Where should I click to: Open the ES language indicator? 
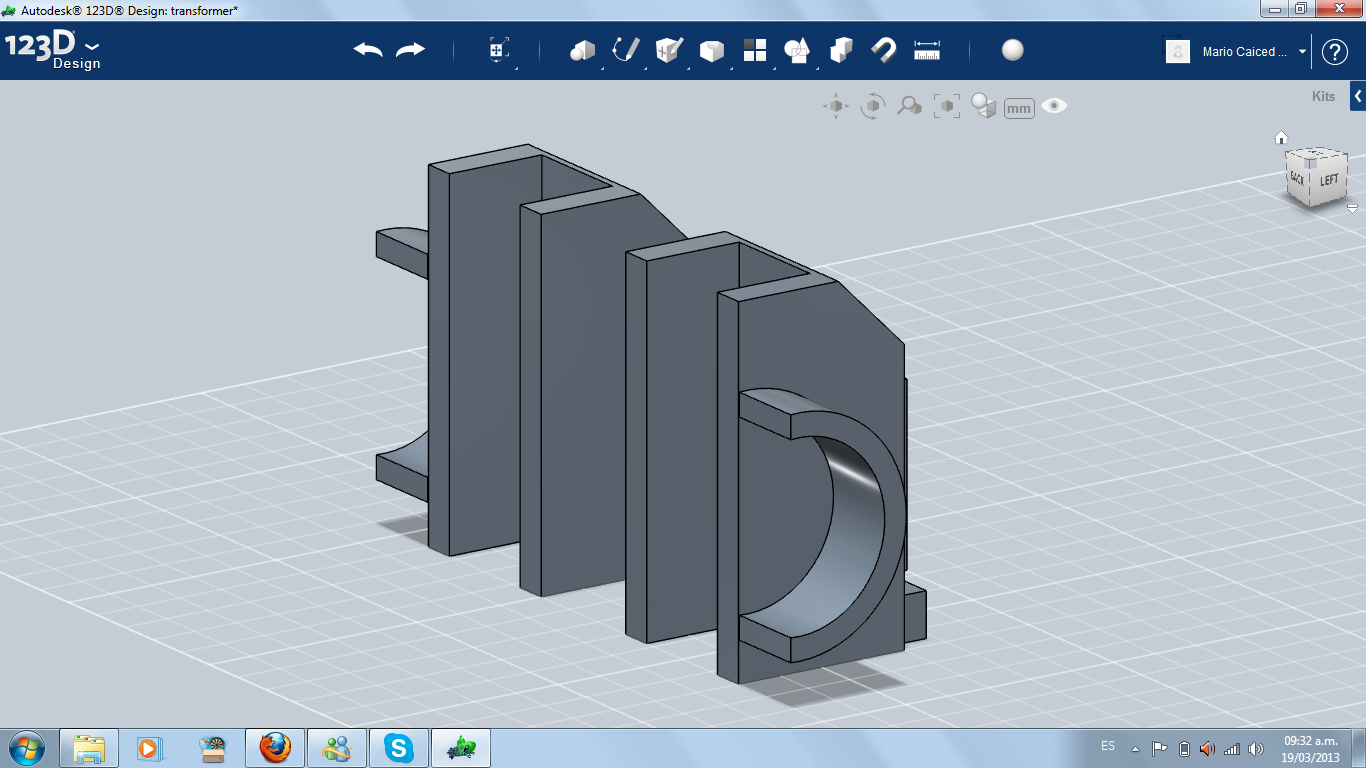point(1108,747)
